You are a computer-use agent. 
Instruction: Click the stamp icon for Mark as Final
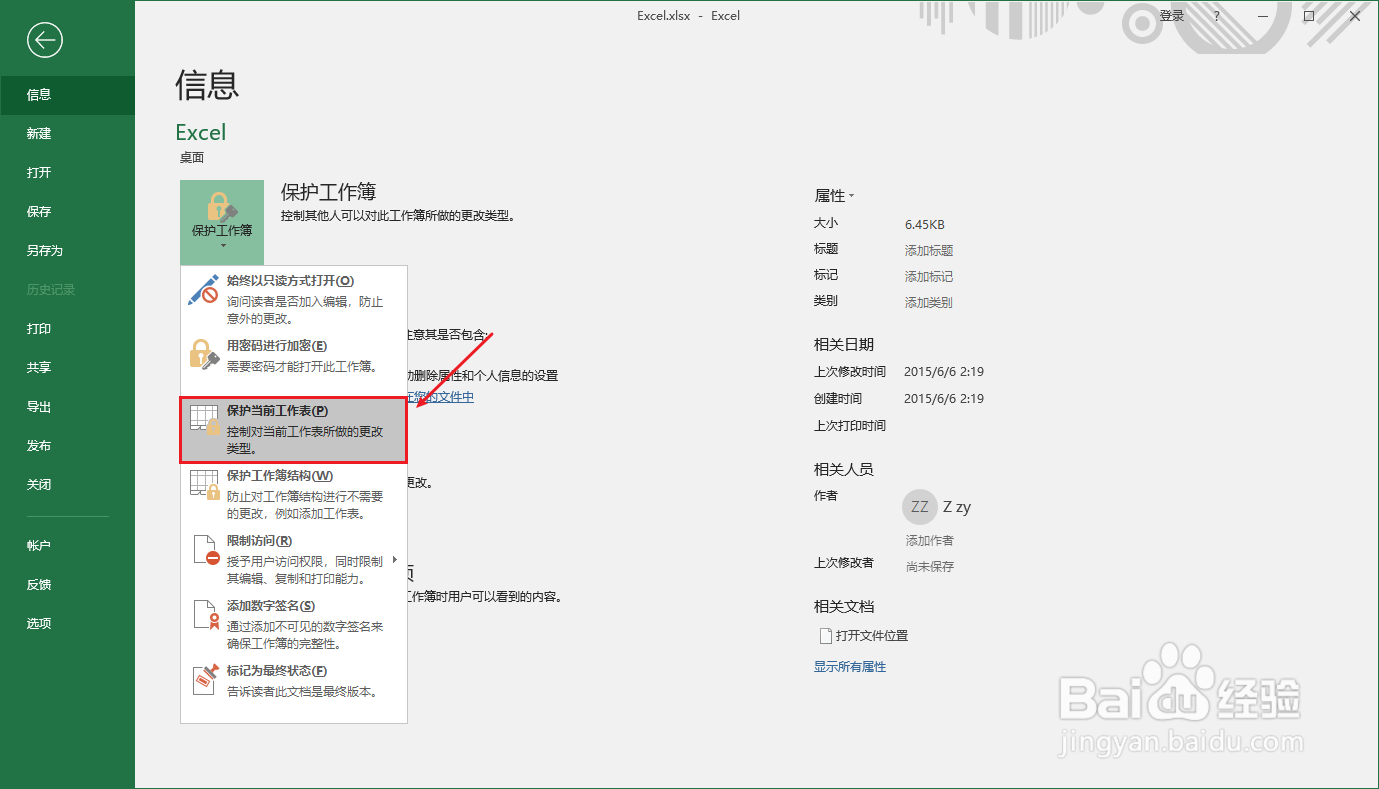coord(204,680)
